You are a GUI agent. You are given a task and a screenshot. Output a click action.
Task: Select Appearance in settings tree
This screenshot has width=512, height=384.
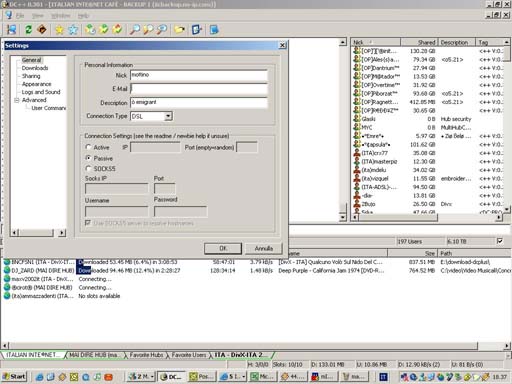(37, 84)
